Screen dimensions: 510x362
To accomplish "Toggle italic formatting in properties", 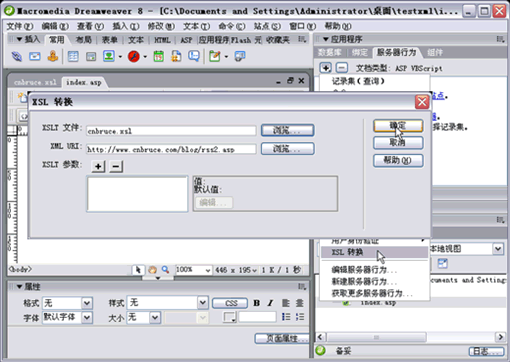I will pos(270,303).
